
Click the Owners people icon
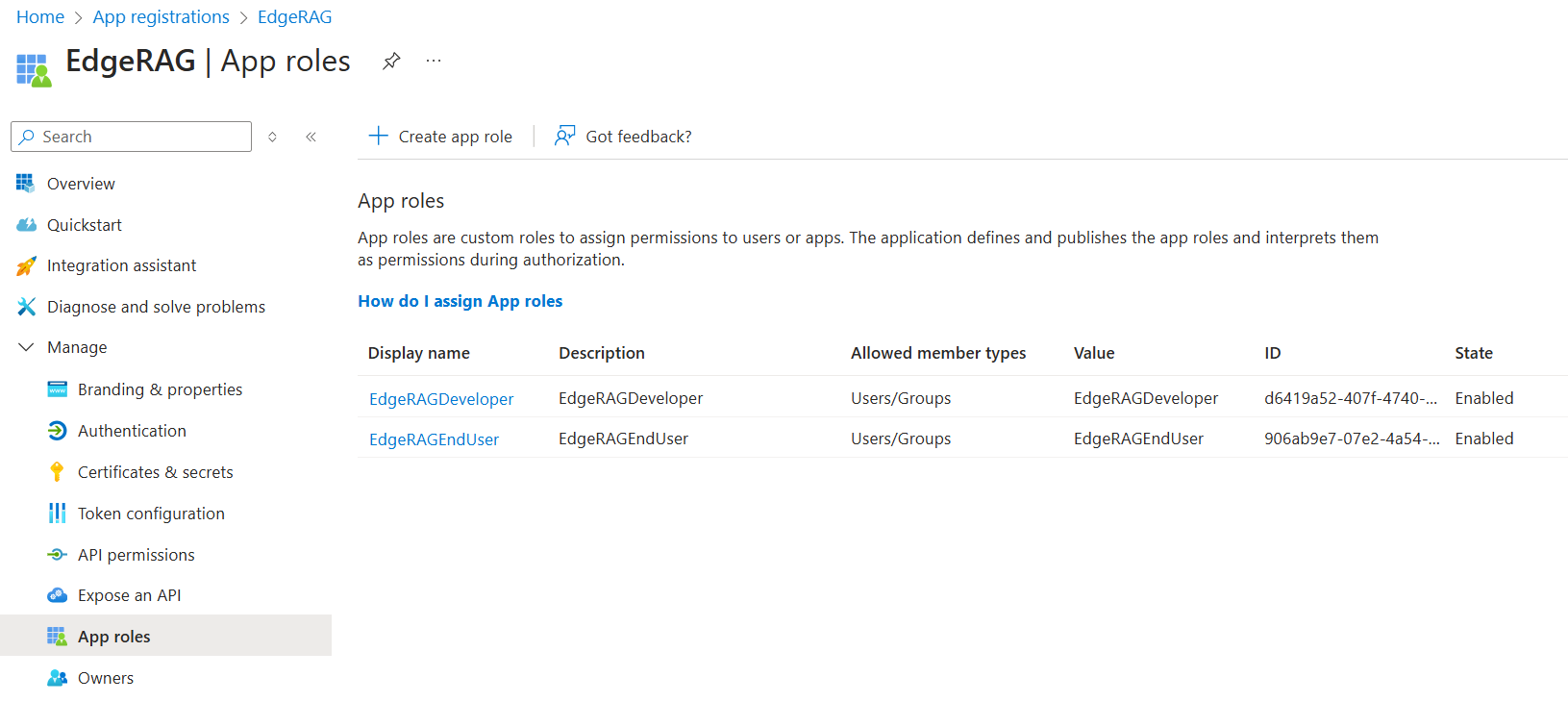click(x=57, y=677)
